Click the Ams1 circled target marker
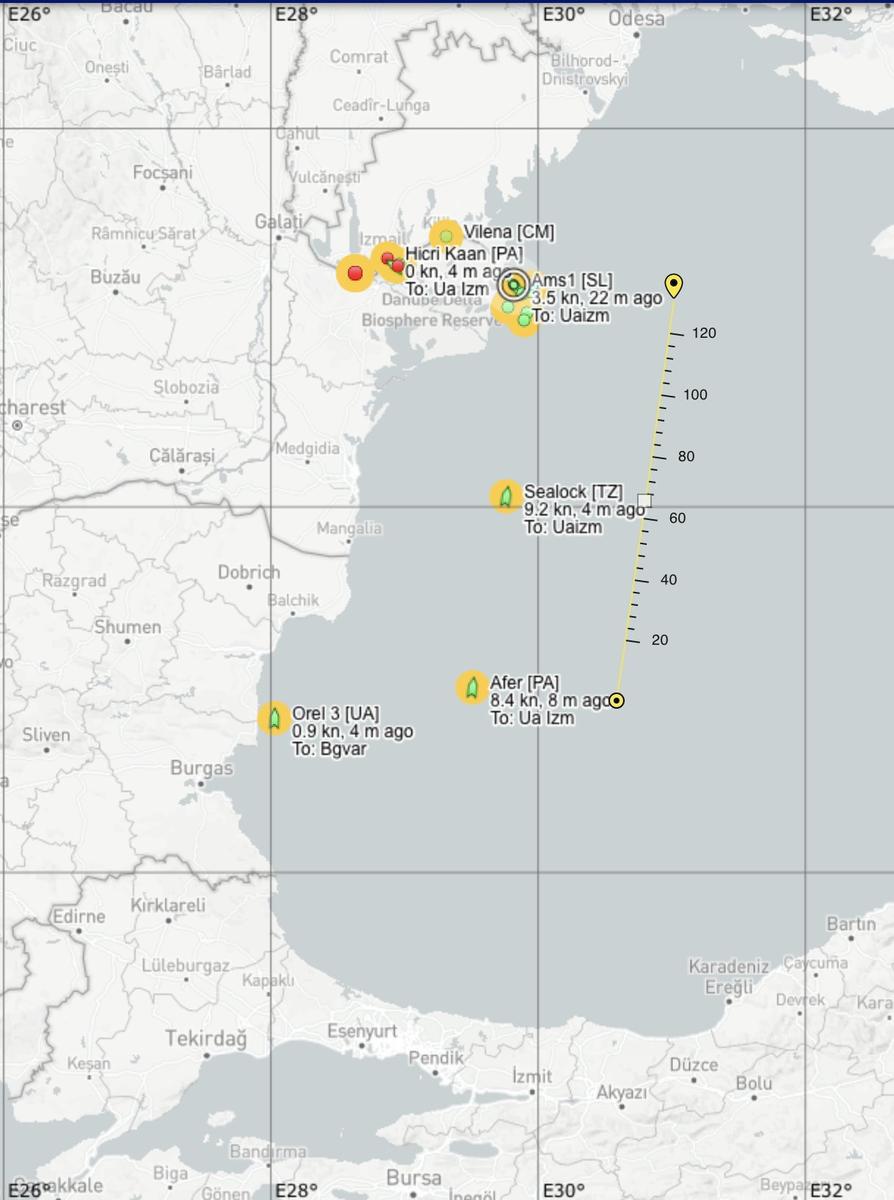The image size is (894, 1200). 513,285
